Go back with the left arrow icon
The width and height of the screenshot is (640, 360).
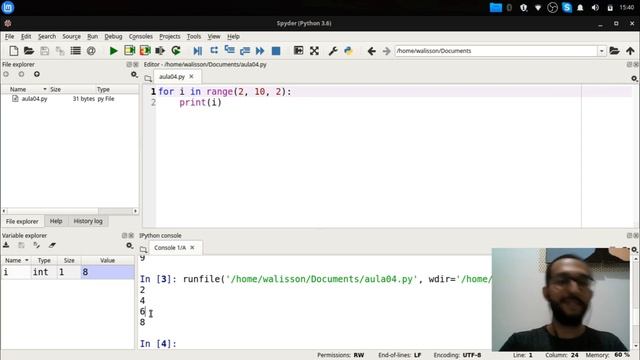pyautogui.click(x=371, y=51)
